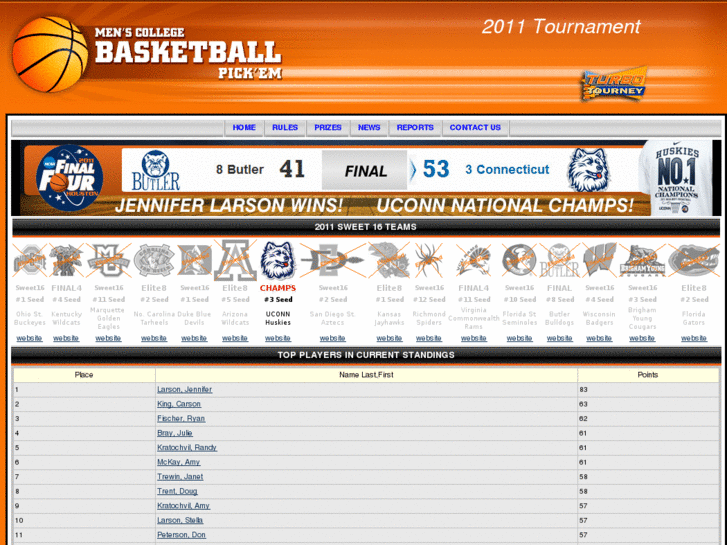727x545 pixels.
Task: Click the Virginia Commonwealth Rams logo
Action: click(473, 260)
